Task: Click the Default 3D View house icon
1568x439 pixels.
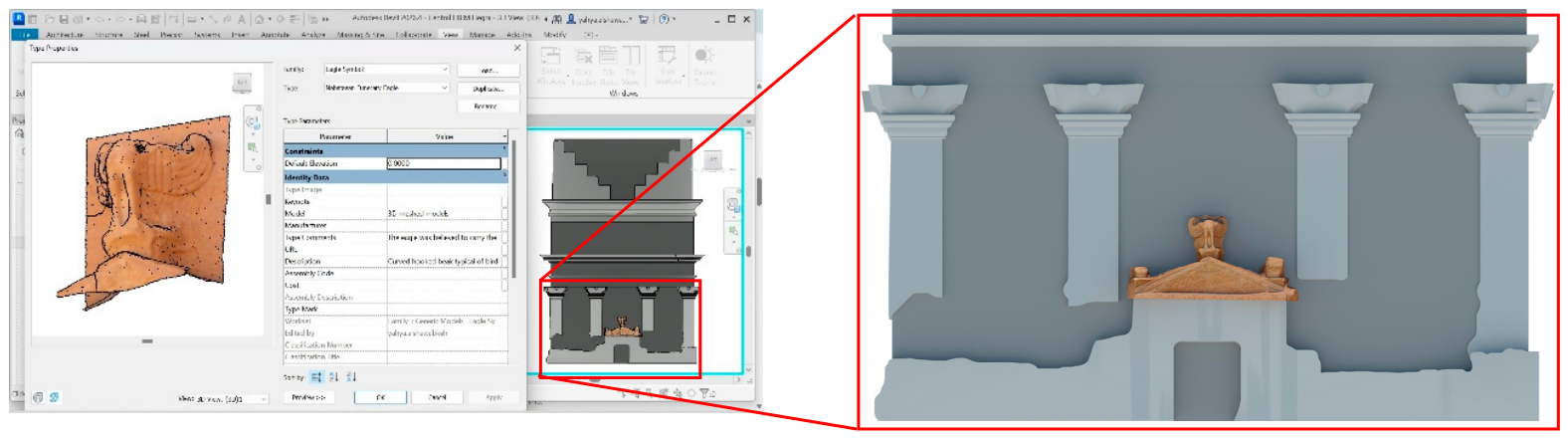Action: [x=259, y=19]
